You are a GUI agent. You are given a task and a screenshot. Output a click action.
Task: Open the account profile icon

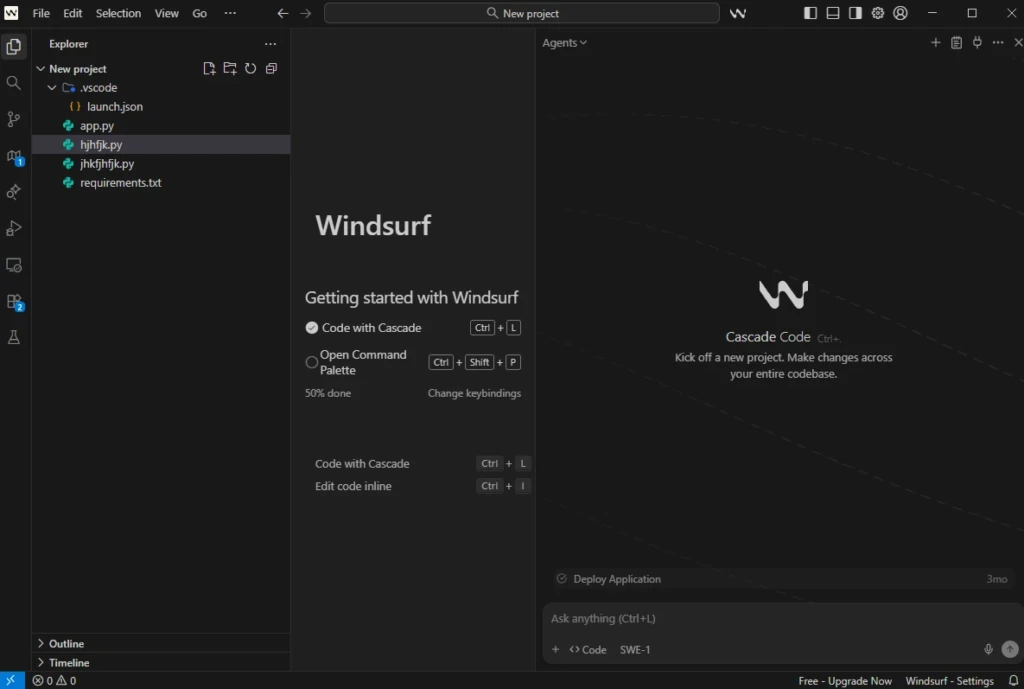pyautogui.click(x=901, y=13)
